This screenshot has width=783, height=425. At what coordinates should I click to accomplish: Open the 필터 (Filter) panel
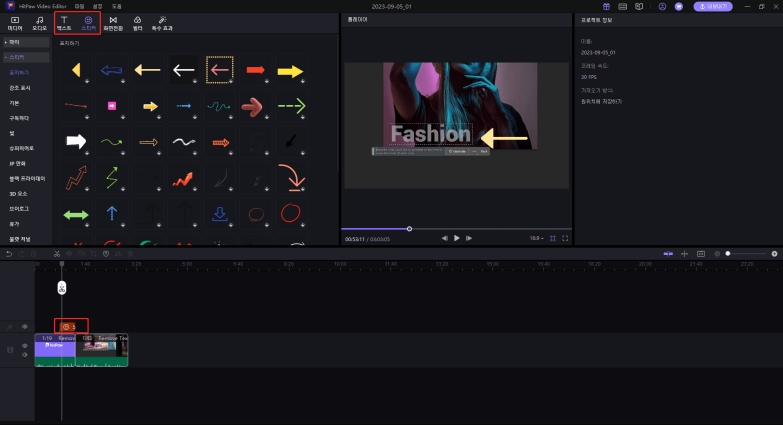138,22
